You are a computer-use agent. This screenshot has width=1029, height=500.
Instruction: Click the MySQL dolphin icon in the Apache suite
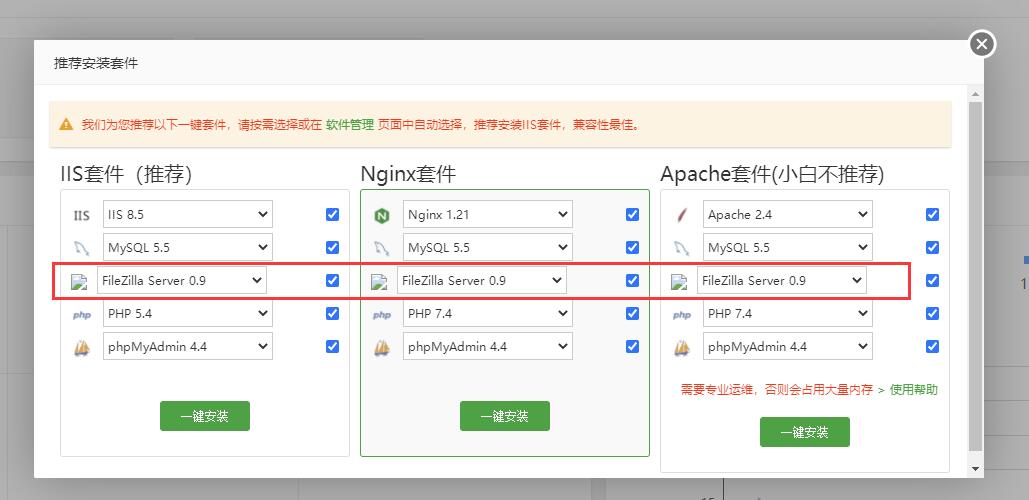682,248
